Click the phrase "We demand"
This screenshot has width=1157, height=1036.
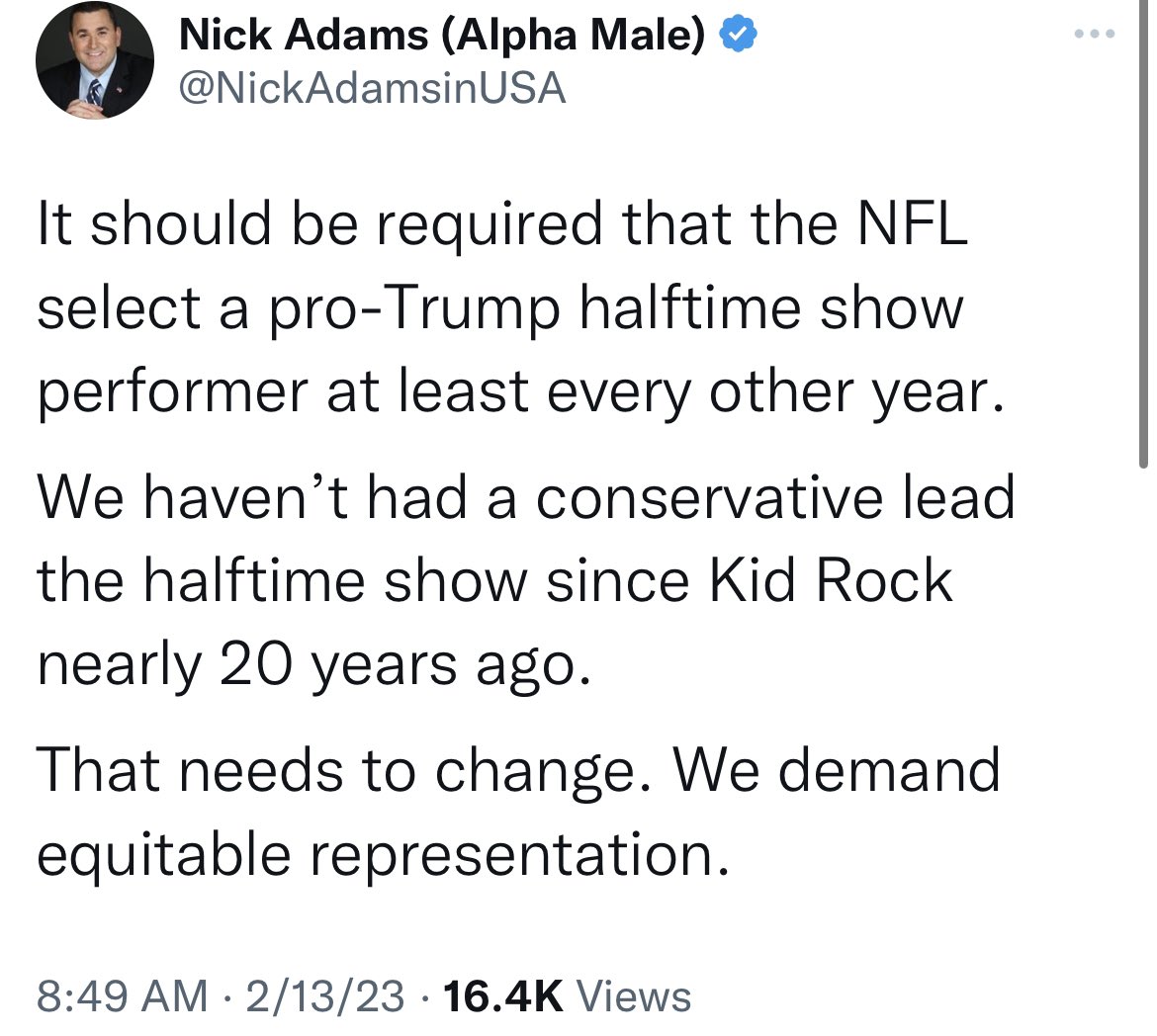coord(836,770)
